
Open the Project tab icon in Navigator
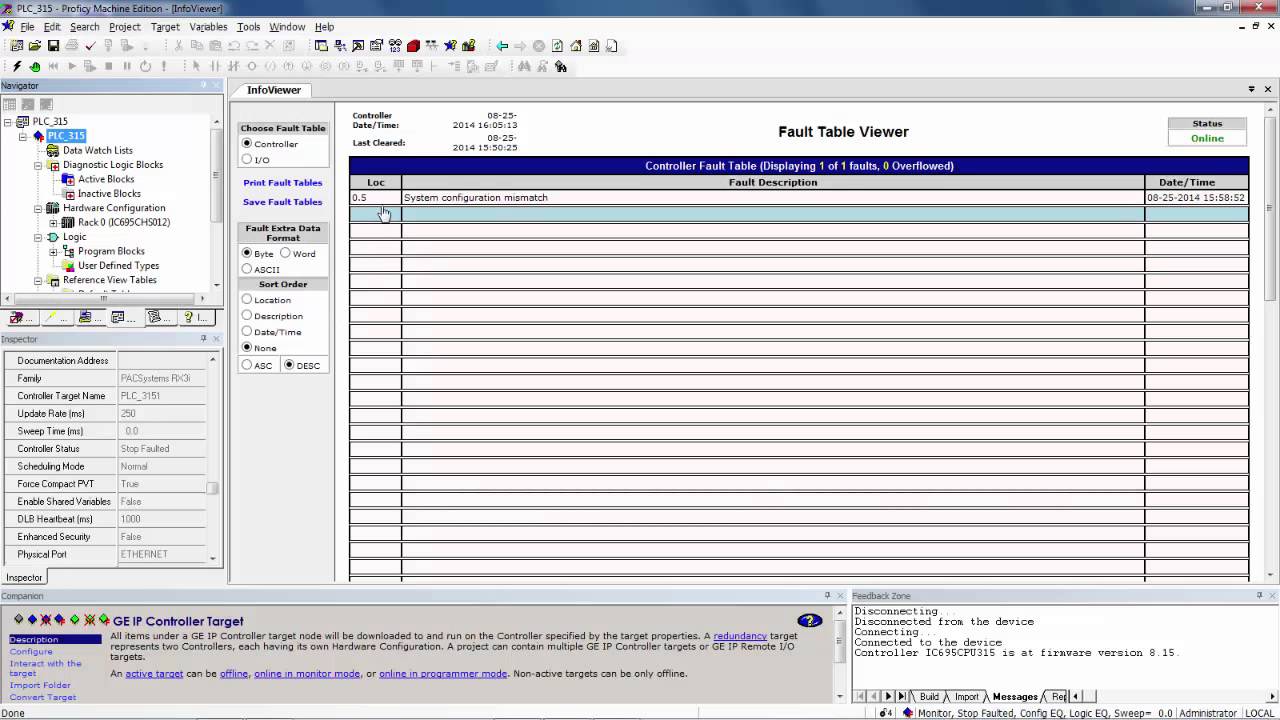pyautogui.click(x=118, y=317)
